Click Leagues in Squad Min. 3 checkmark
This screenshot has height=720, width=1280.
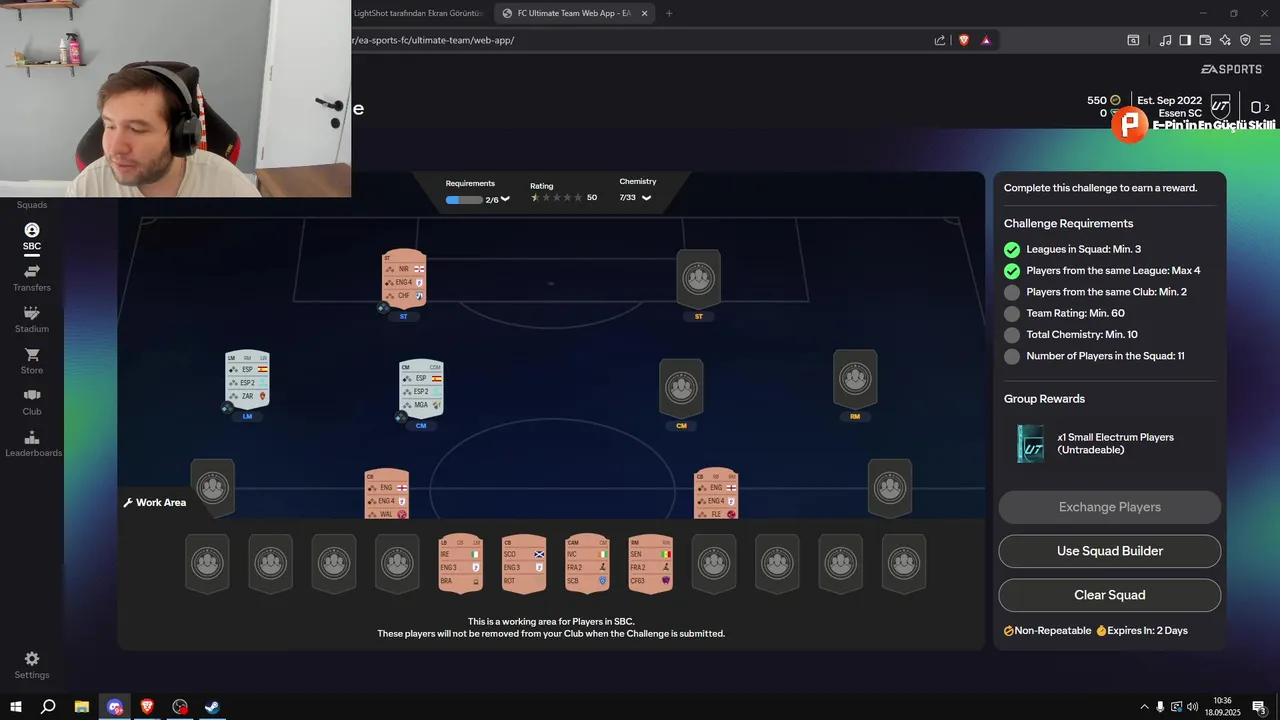coord(1012,249)
